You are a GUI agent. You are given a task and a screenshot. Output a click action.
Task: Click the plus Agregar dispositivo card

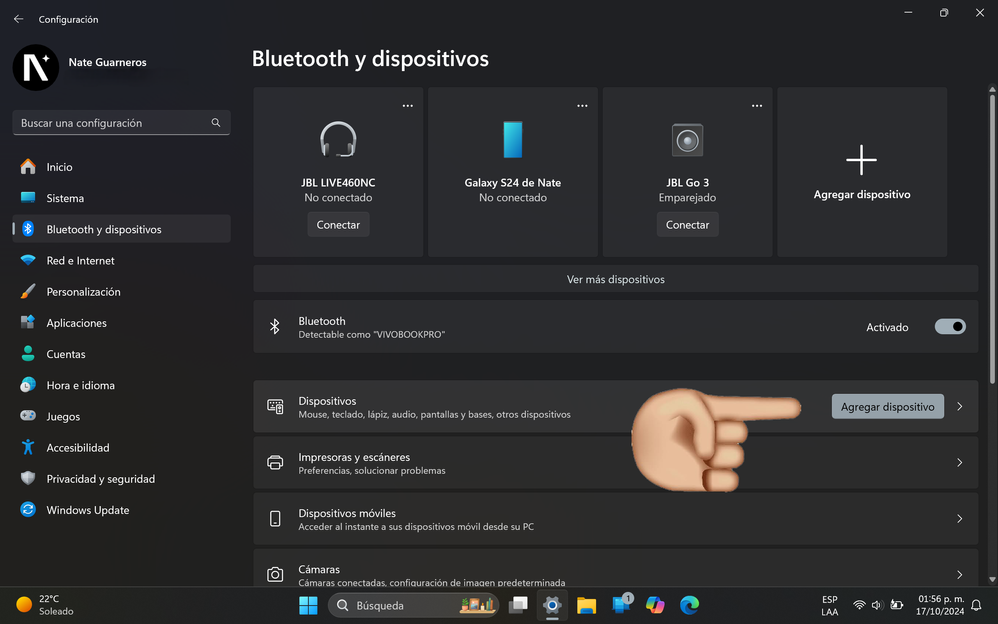[x=862, y=172]
